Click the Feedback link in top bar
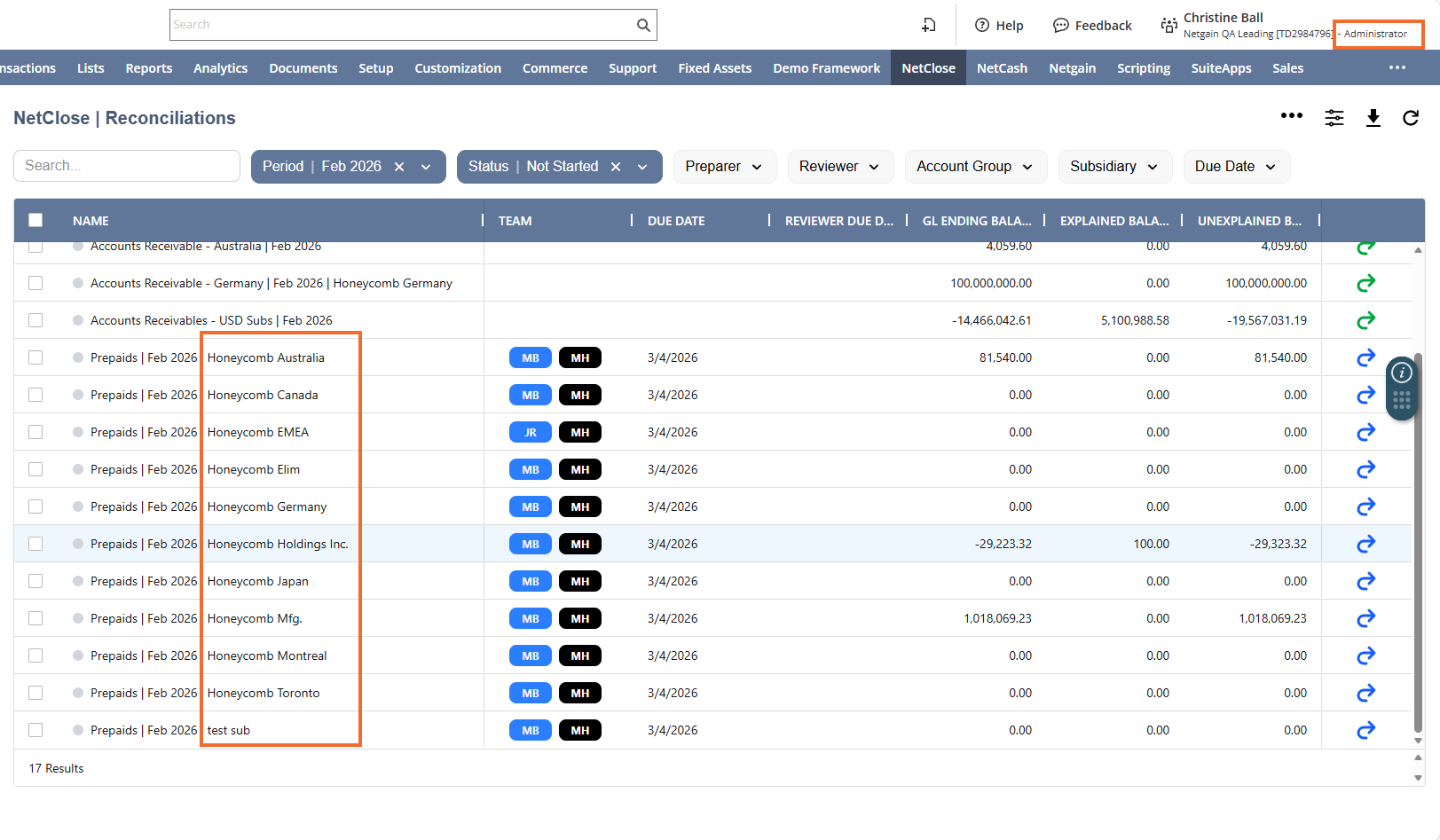This screenshot has width=1440, height=840. tap(1092, 26)
